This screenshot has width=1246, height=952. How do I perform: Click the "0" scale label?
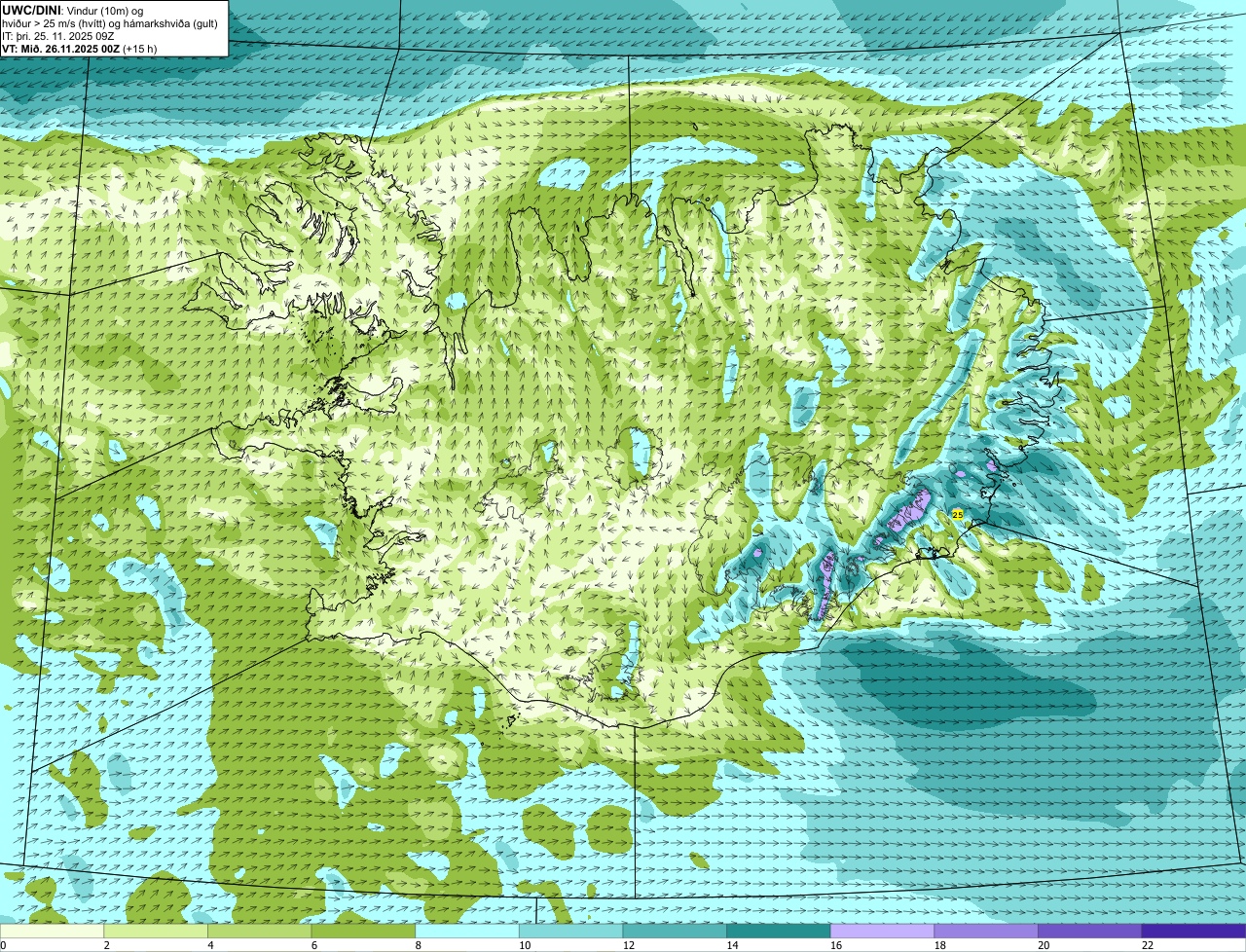(4, 945)
